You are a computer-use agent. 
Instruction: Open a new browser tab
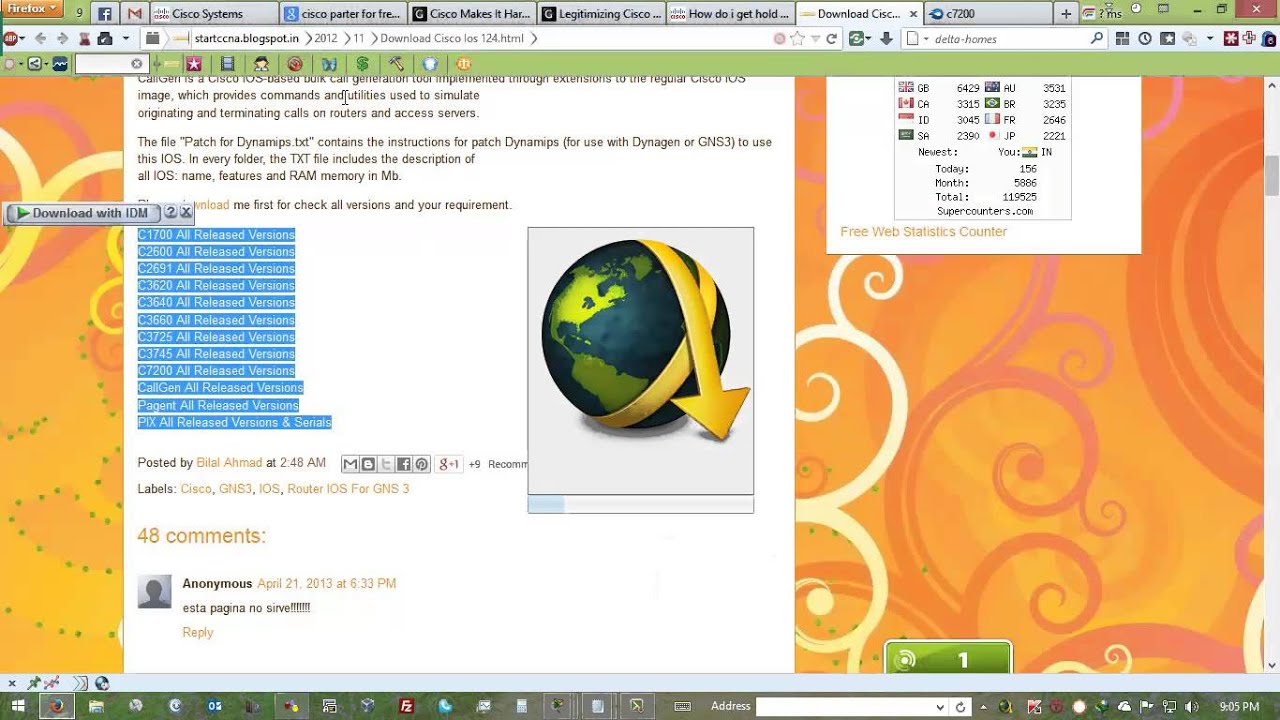[x=1066, y=14]
